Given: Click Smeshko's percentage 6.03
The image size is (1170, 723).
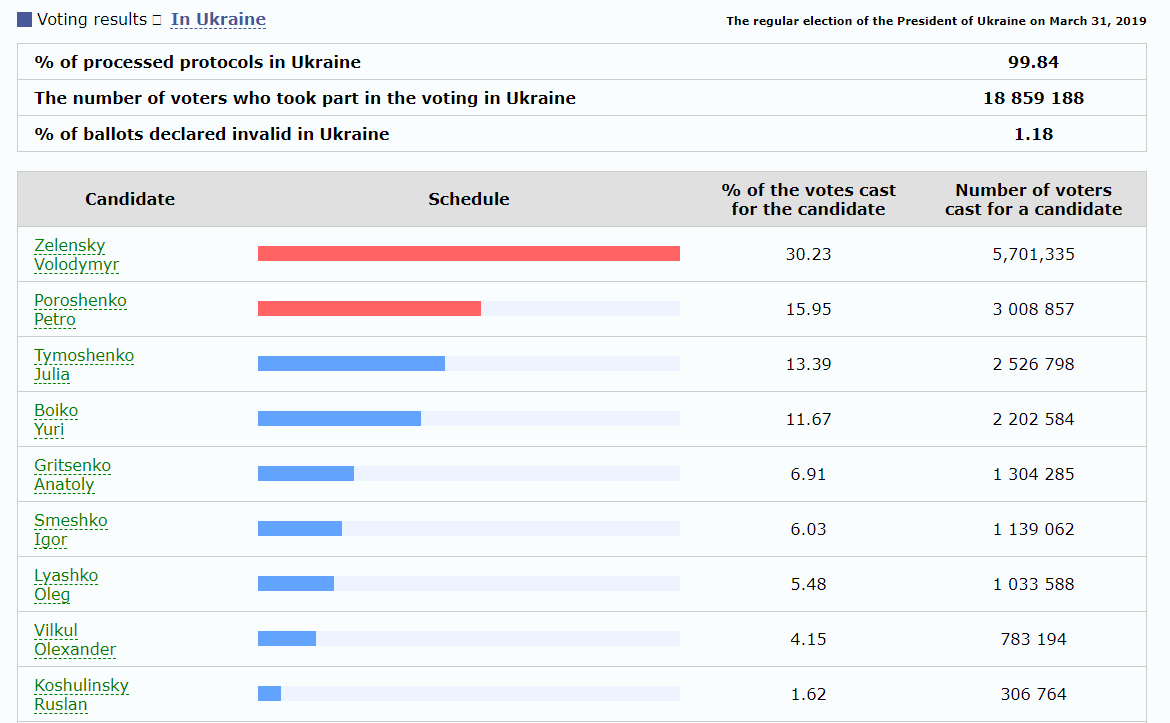Looking at the screenshot, I should 808,529.
